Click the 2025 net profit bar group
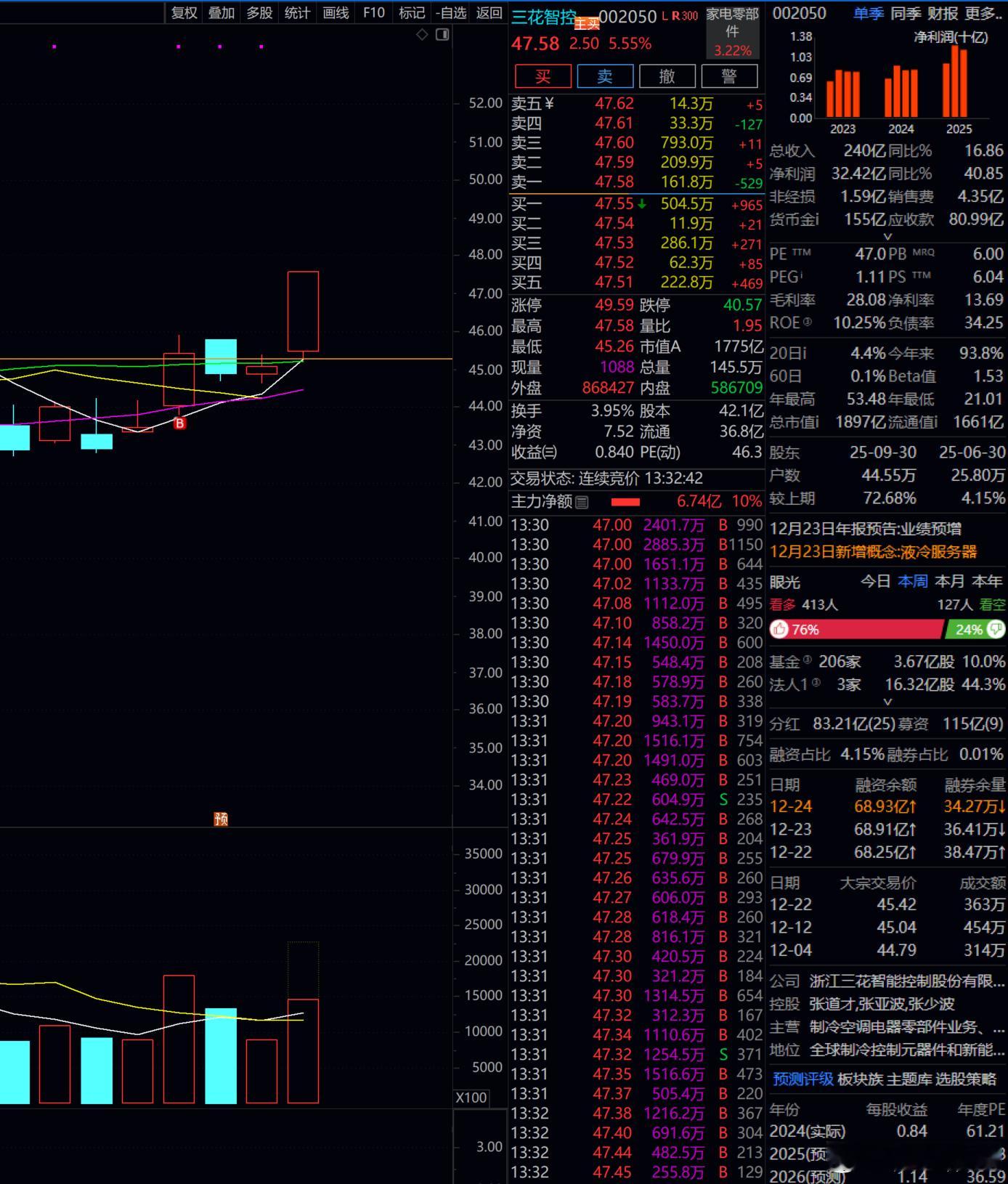Screen dimensions: 1008x1184 (955, 81)
